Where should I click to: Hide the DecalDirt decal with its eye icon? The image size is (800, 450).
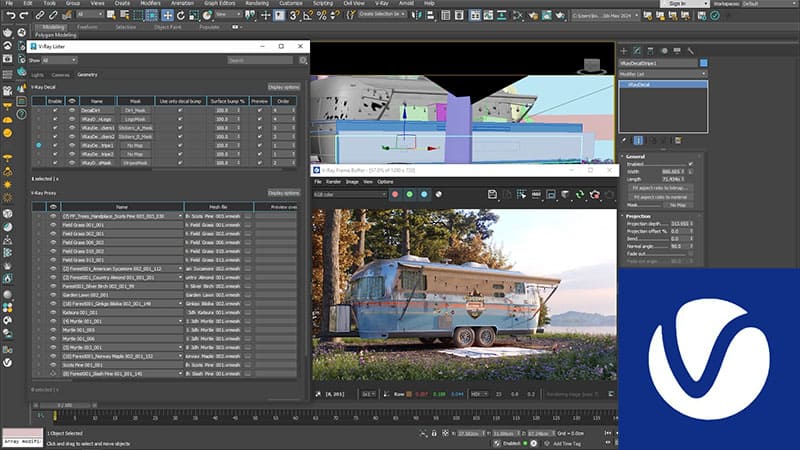72,110
